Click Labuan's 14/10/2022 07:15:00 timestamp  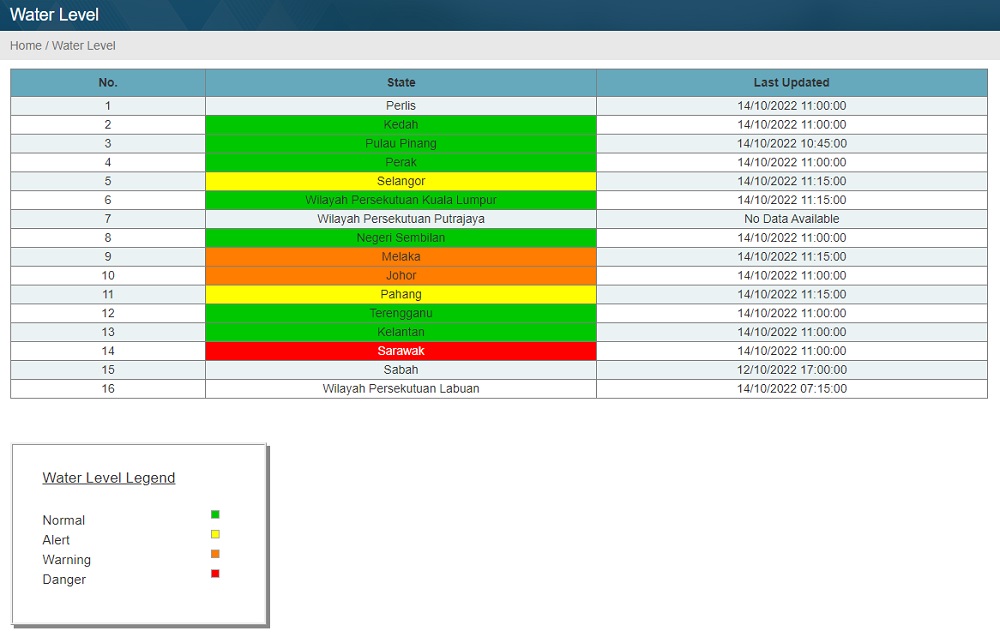pos(791,389)
